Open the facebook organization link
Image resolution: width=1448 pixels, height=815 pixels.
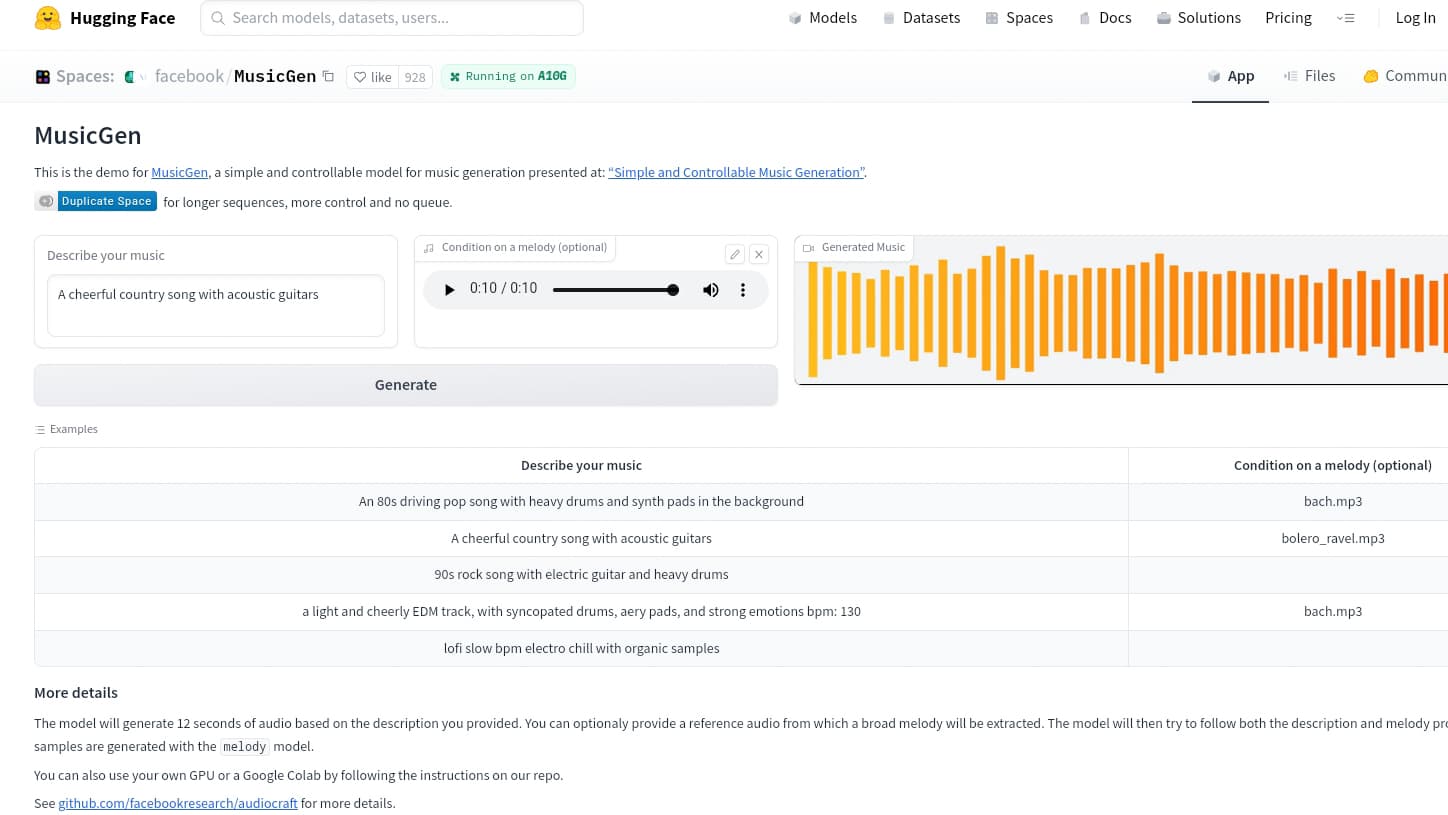pos(189,76)
